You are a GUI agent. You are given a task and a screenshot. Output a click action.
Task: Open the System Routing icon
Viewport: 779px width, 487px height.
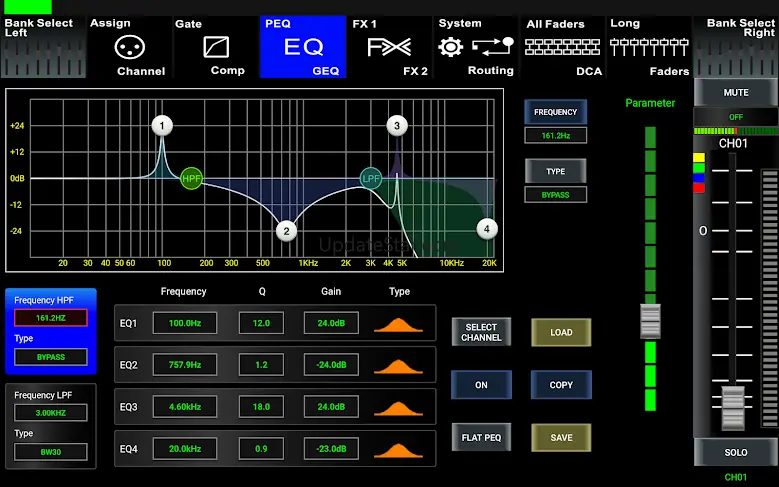[x=477, y=47]
